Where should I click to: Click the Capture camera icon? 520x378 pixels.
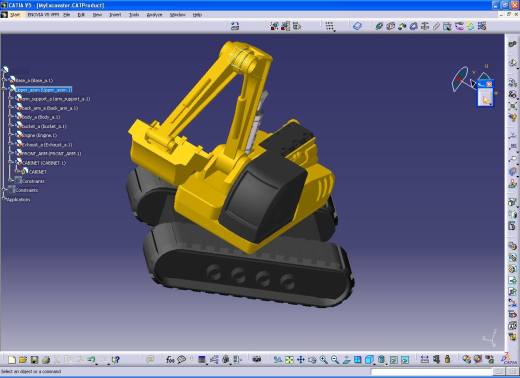(256, 359)
